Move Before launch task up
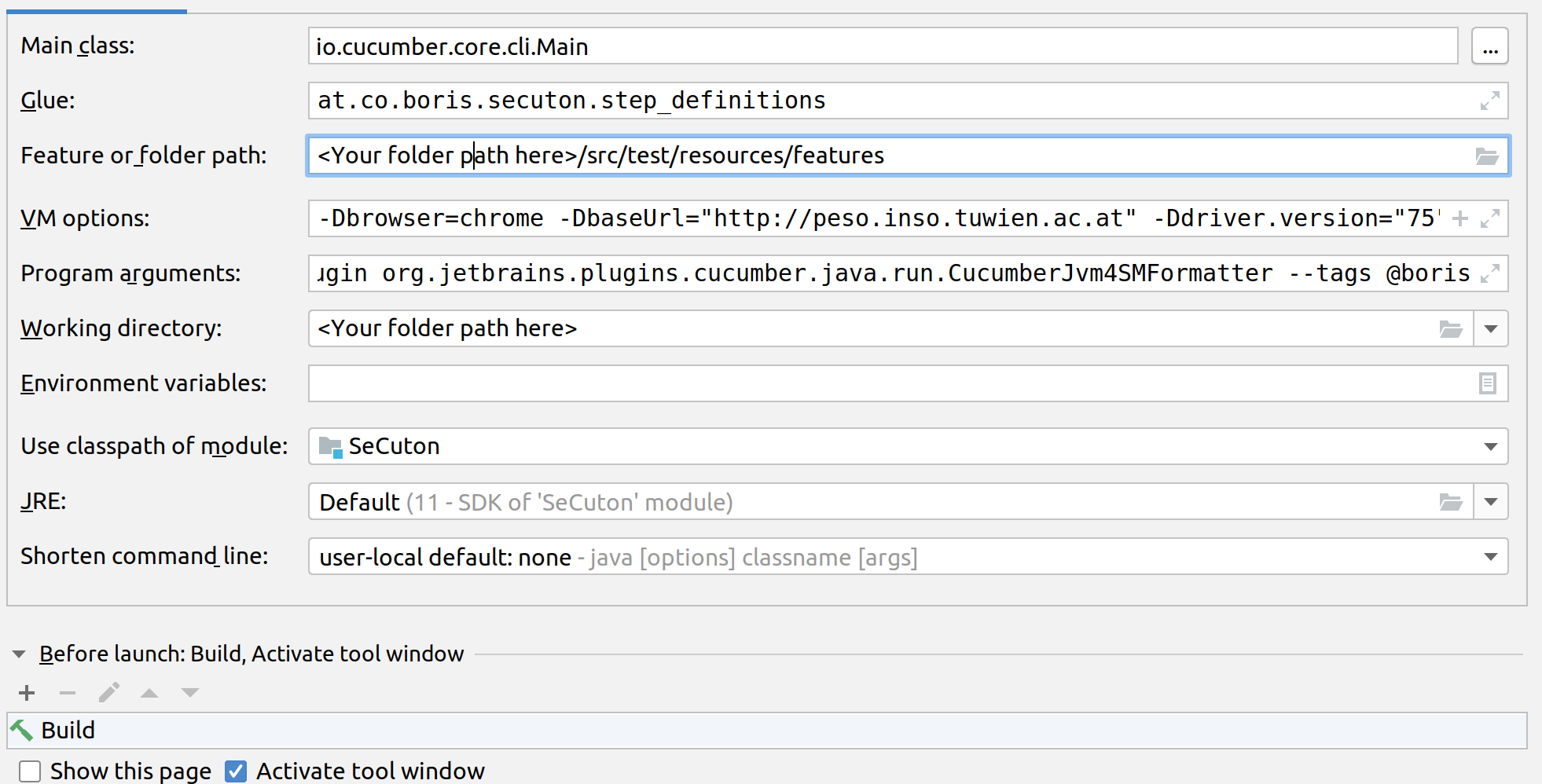The height and width of the screenshot is (784, 1542). (149, 692)
